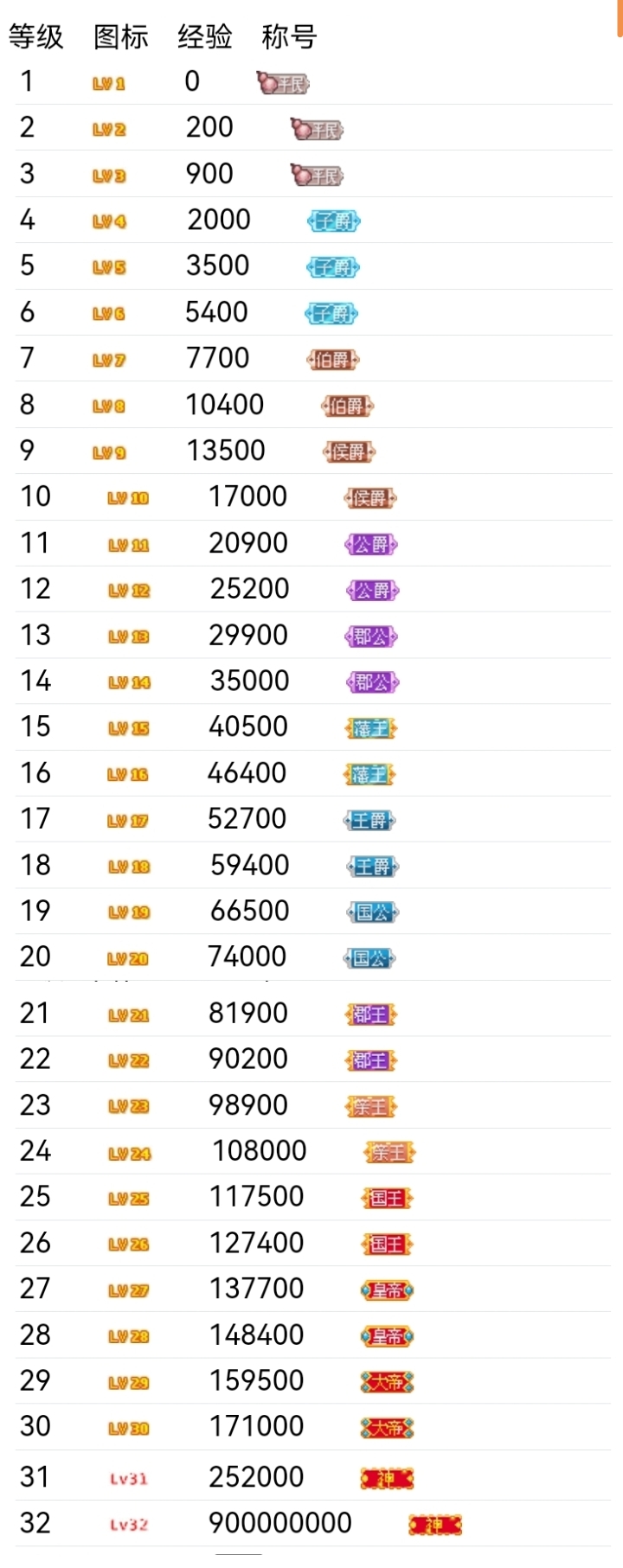This screenshot has height=1568, width=623.
Task: Click the 称号 column header
Action: coord(289,37)
